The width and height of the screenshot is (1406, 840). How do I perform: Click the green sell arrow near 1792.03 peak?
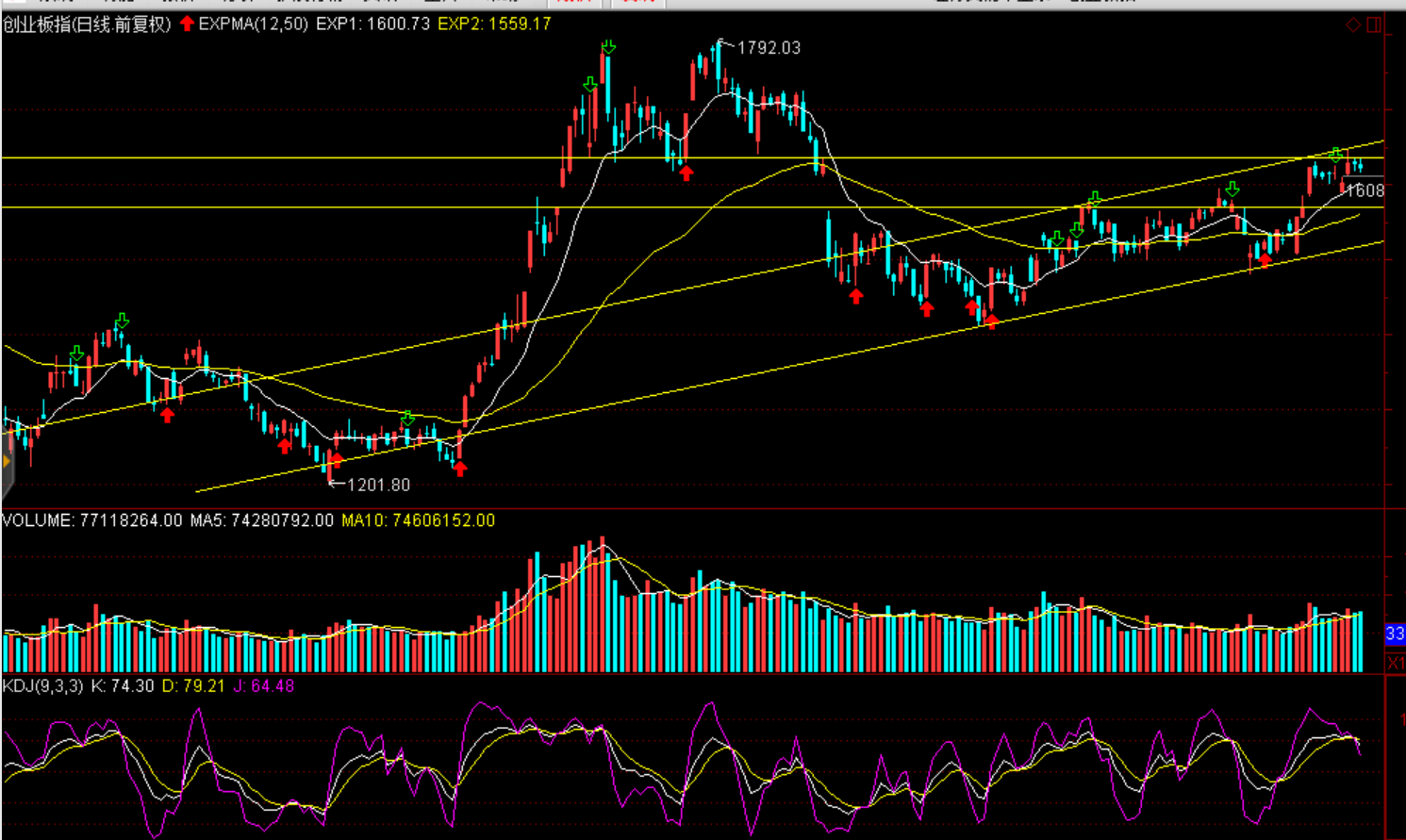[608, 46]
